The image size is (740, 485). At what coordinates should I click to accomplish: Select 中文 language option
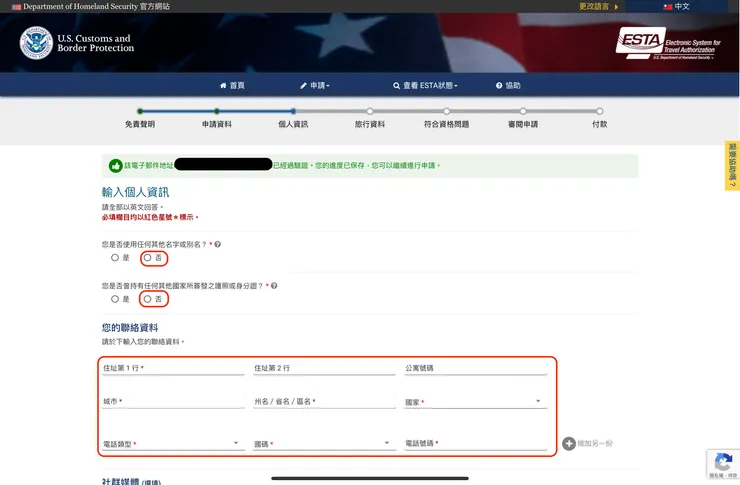click(x=676, y=7)
